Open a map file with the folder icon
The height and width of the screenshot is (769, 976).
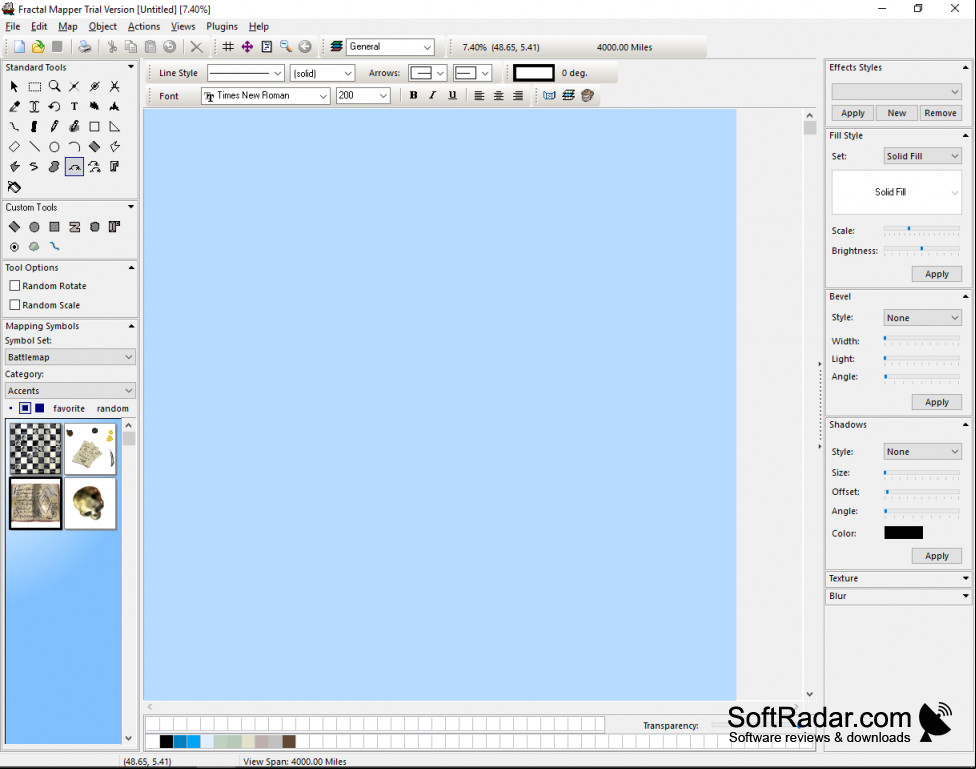pos(38,47)
